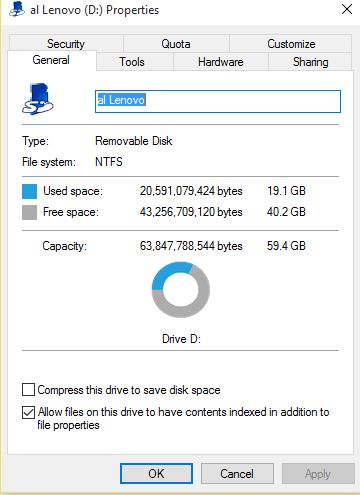Click the OK button

coord(156,473)
